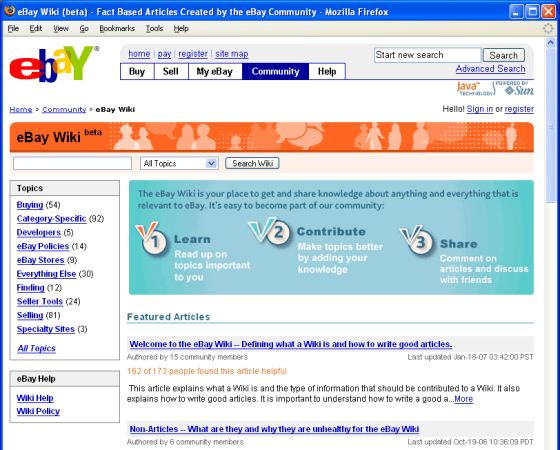Image resolution: width=560 pixels, height=450 pixels.
Task: Click the Featured Articles heading
Action: [168, 317]
